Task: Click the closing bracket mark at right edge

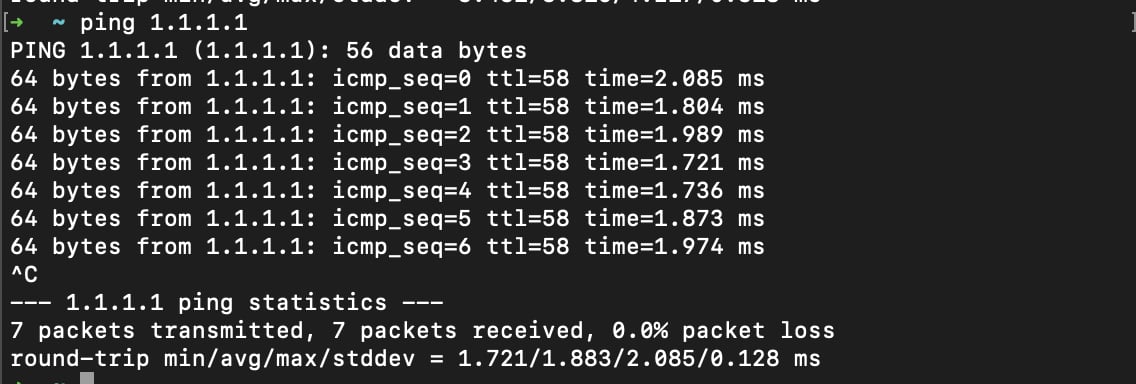Action: (x=1131, y=23)
